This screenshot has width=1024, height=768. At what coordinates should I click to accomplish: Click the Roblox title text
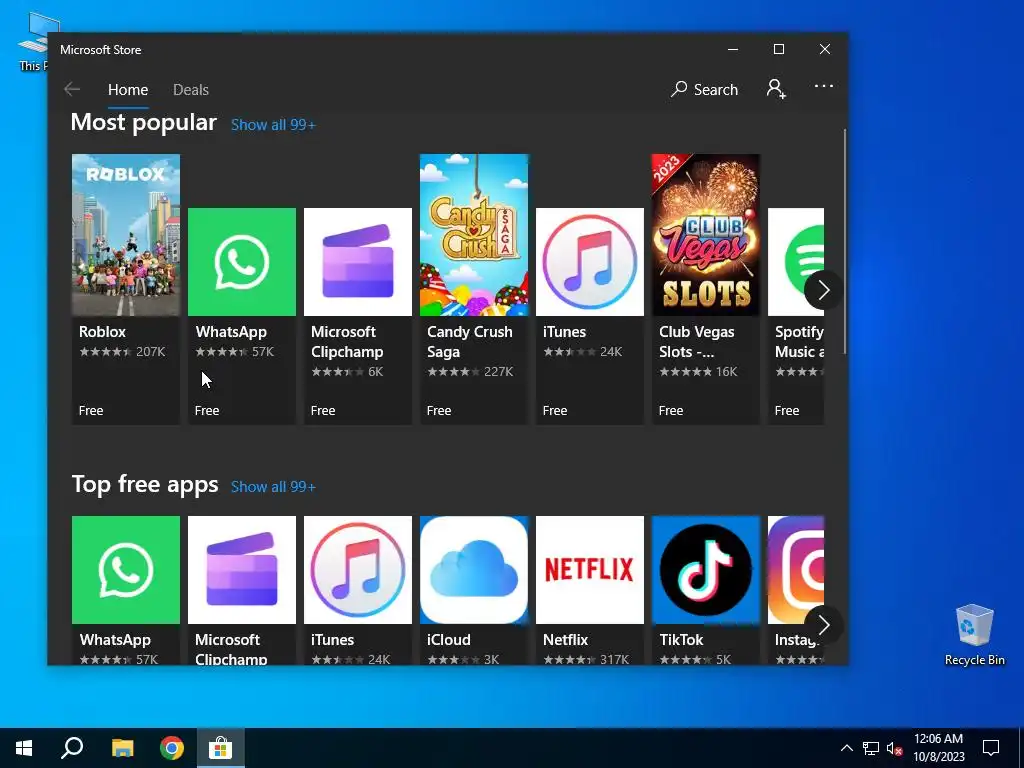pyautogui.click(x=103, y=332)
